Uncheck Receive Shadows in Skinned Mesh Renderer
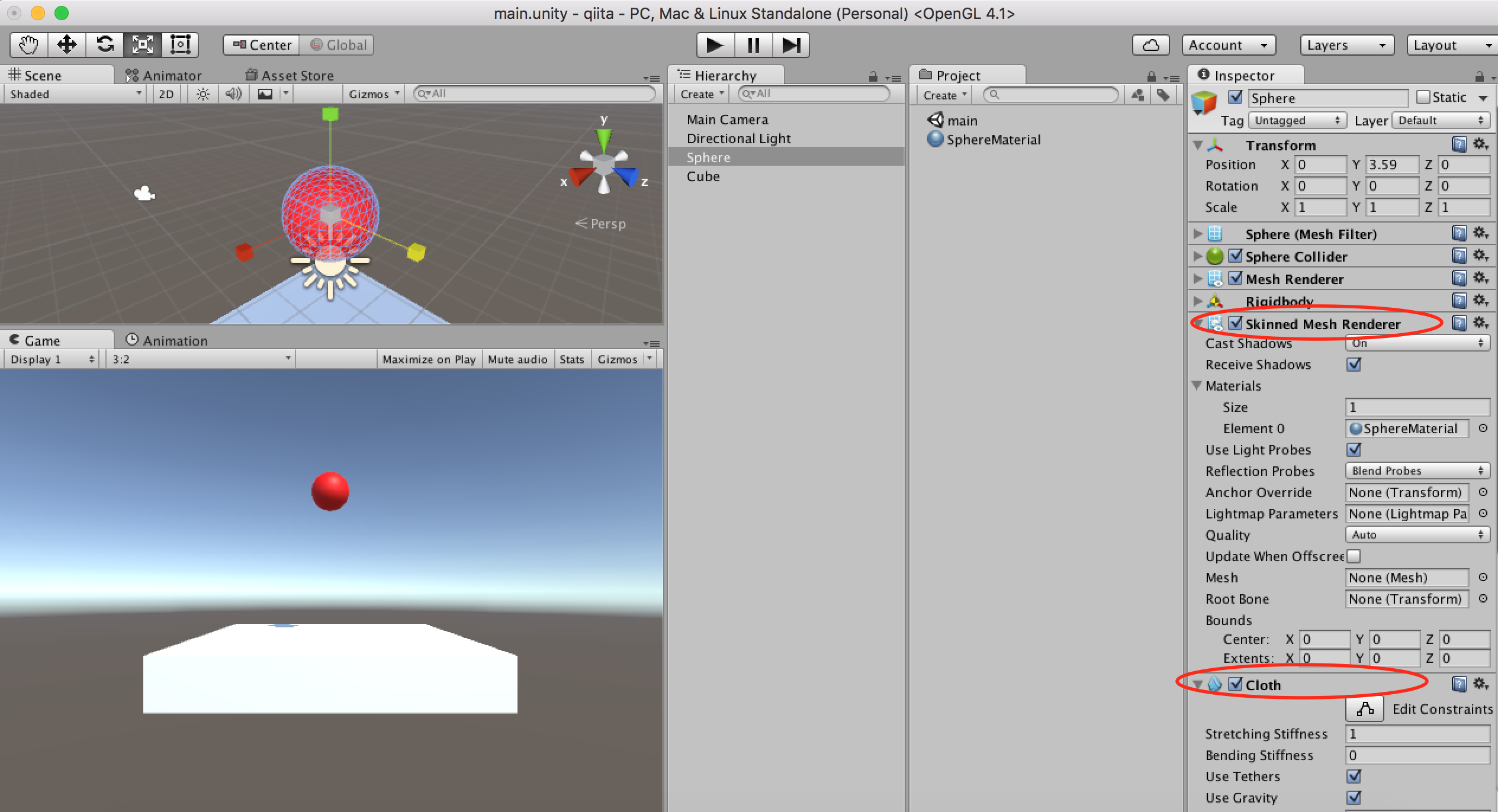The height and width of the screenshot is (812, 1498). click(1354, 365)
